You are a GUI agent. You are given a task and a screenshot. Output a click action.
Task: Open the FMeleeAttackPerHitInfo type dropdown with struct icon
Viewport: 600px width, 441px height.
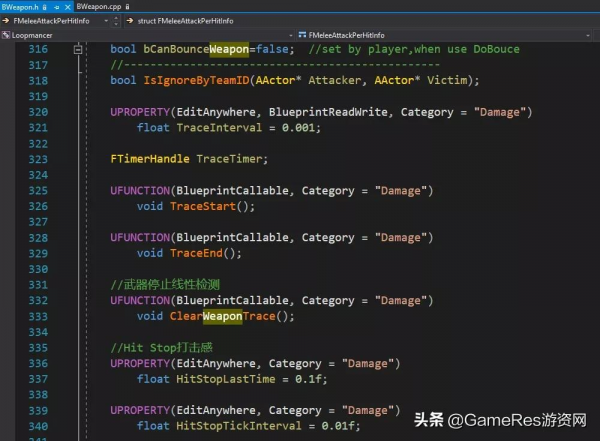click(x=444, y=35)
